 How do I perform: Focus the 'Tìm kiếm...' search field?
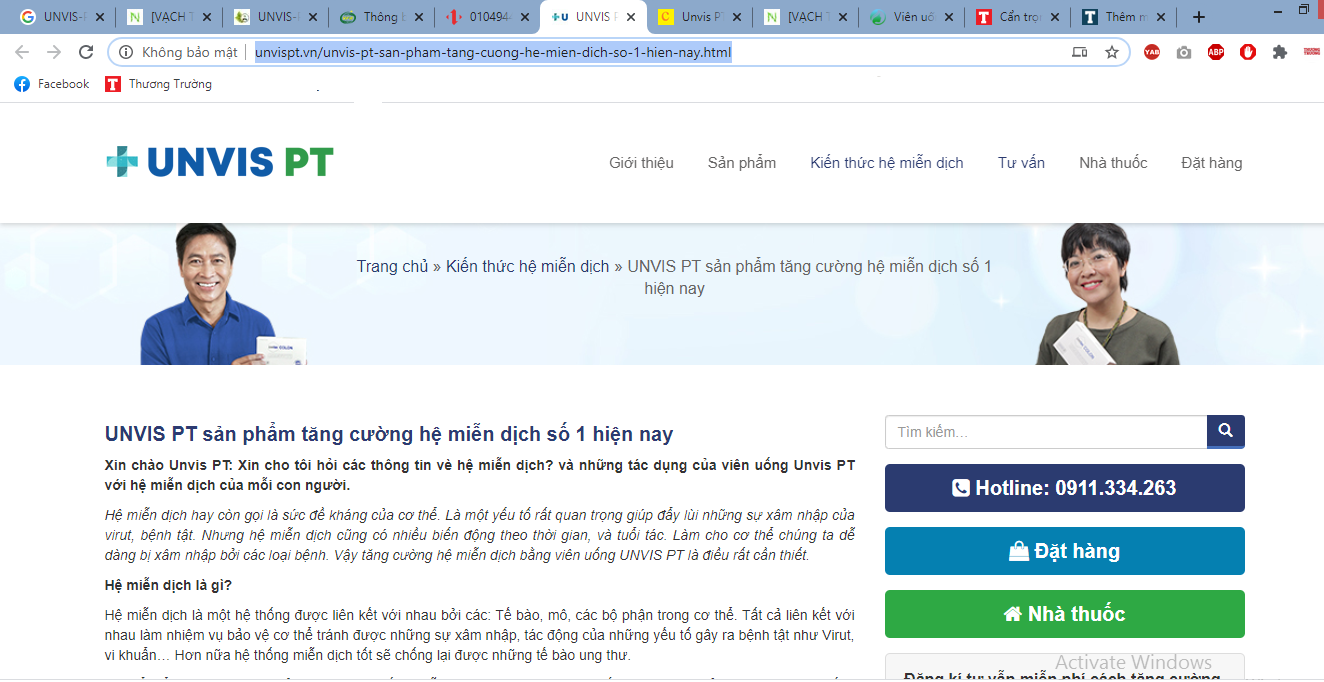(1045, 432)
